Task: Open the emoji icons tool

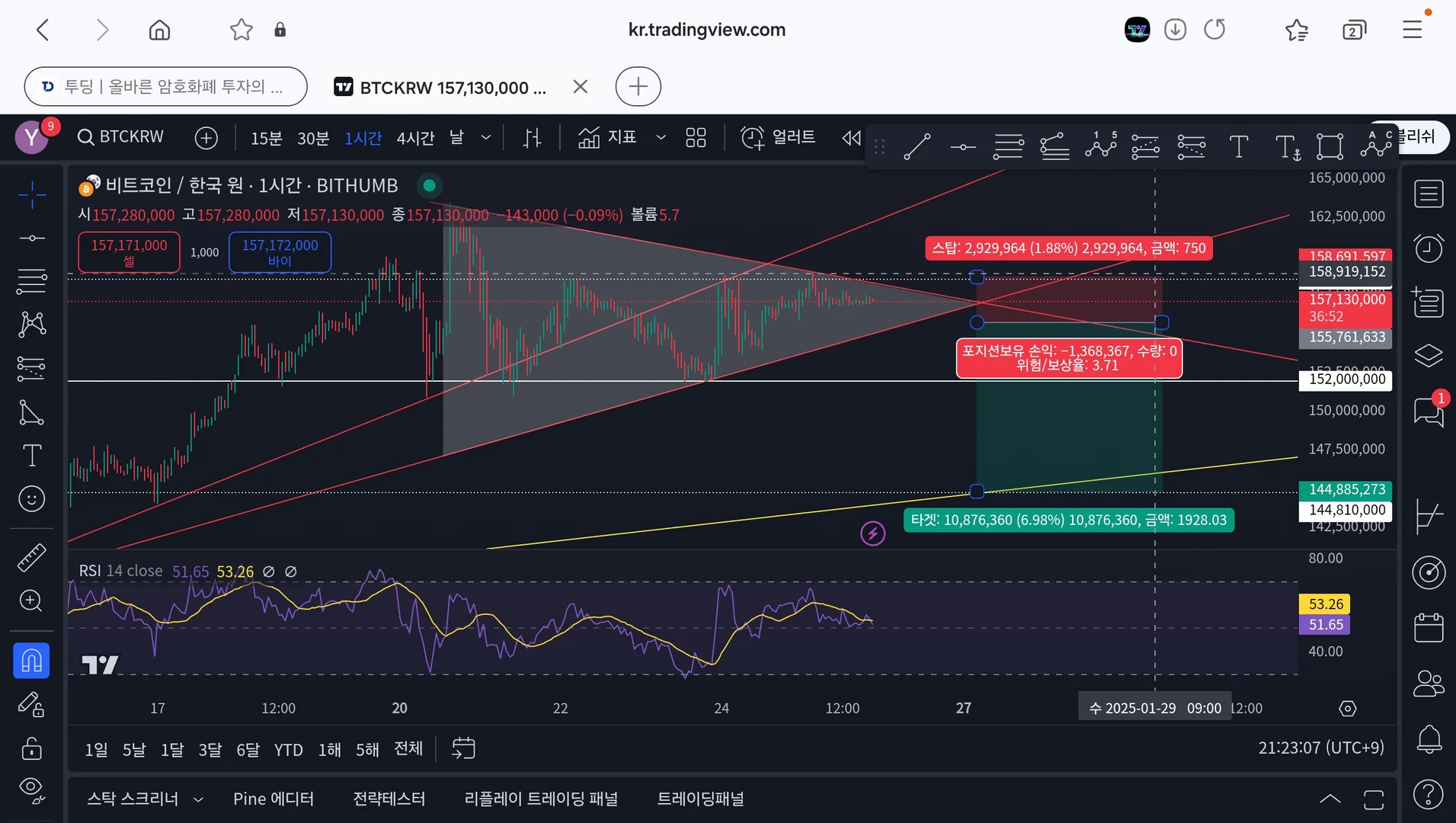Action: 32,499
